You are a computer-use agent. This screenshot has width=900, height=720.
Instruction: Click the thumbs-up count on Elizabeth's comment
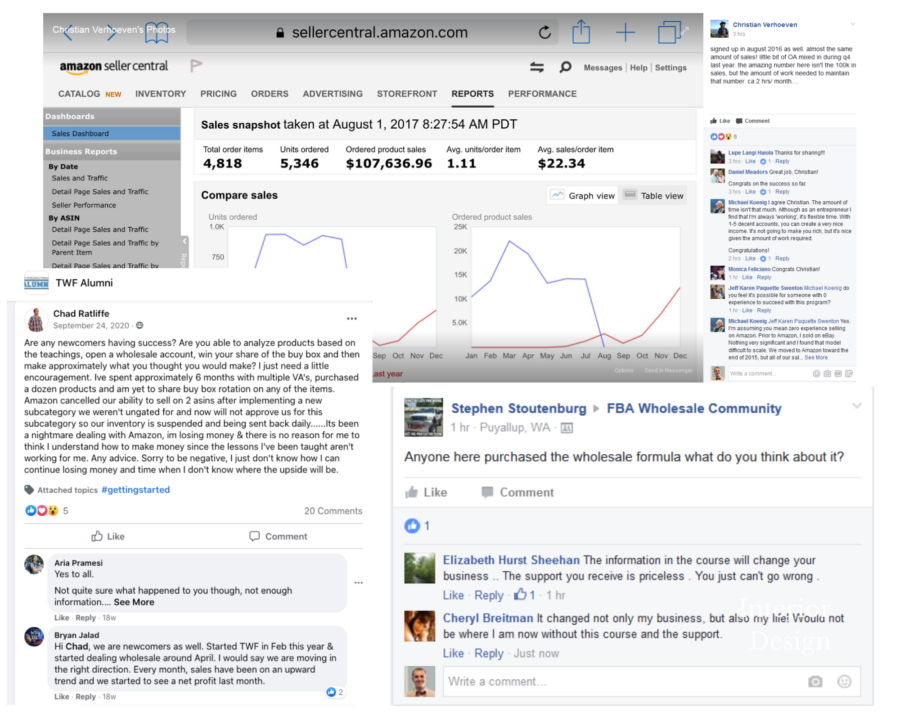click(525, 595)
